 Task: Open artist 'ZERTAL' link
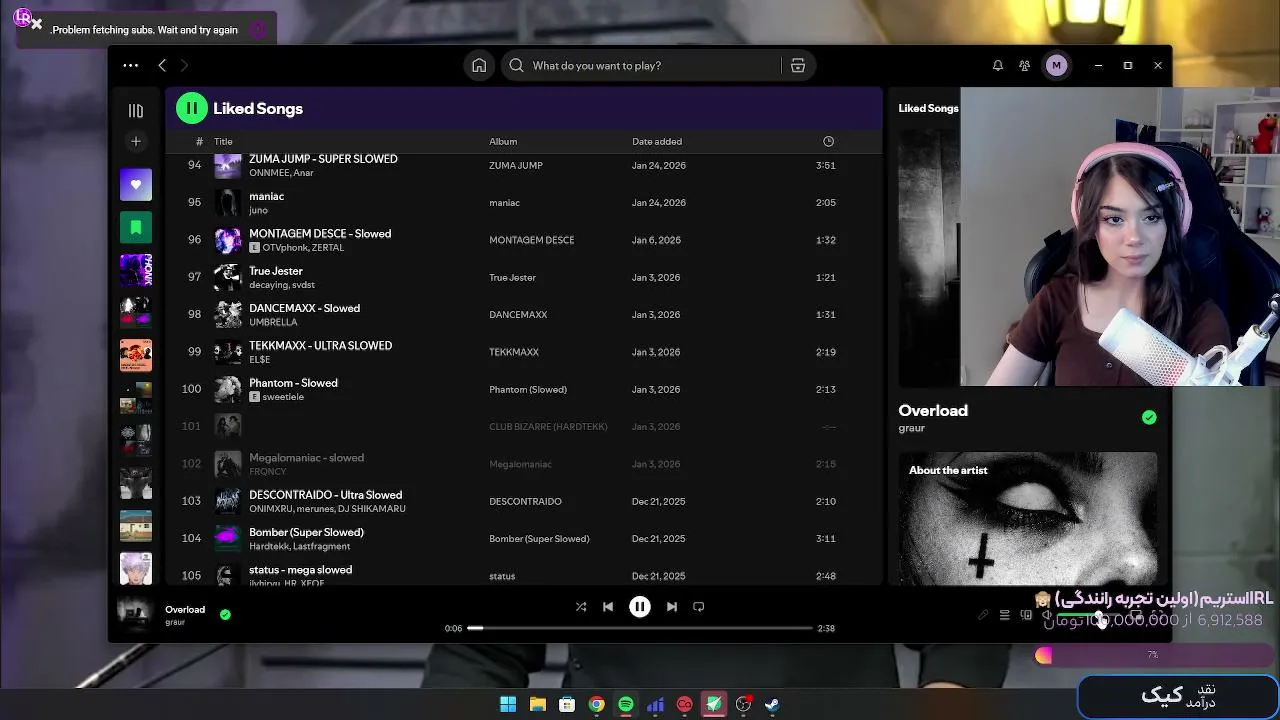[327, 247]
